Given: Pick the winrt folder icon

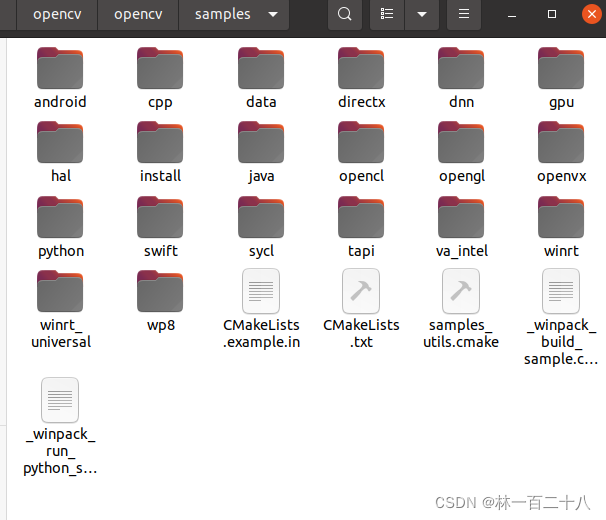Looking at the screenshot, I should (561, 217).
